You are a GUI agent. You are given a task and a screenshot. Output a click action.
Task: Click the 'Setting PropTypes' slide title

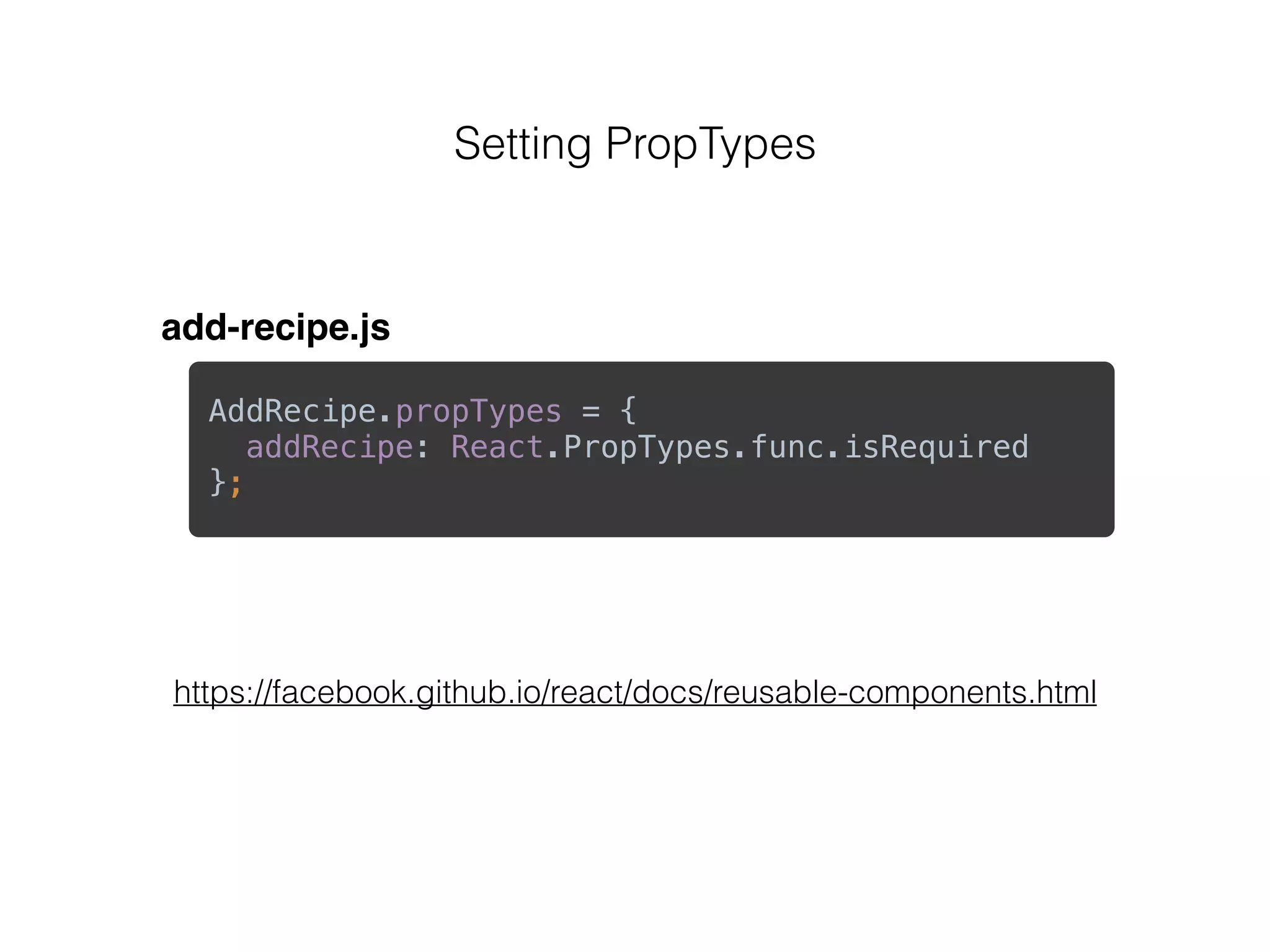pyautogui.click(x=634, y=144)
